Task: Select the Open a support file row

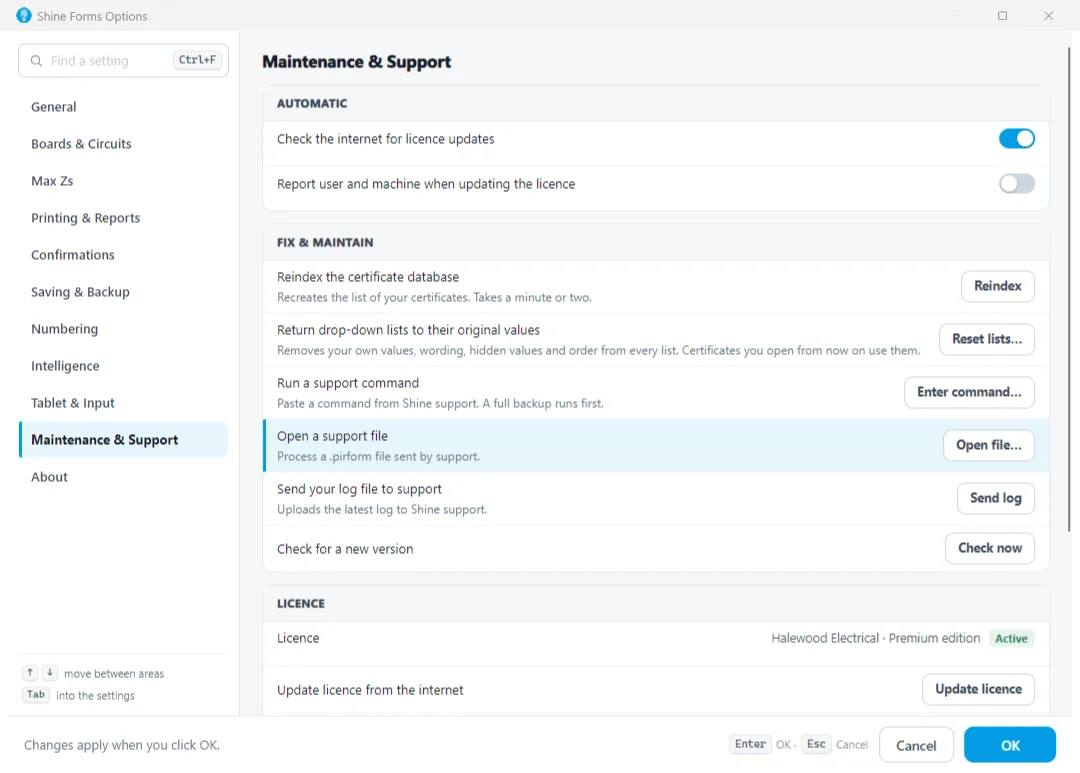Action: click(x=656, y=446)
